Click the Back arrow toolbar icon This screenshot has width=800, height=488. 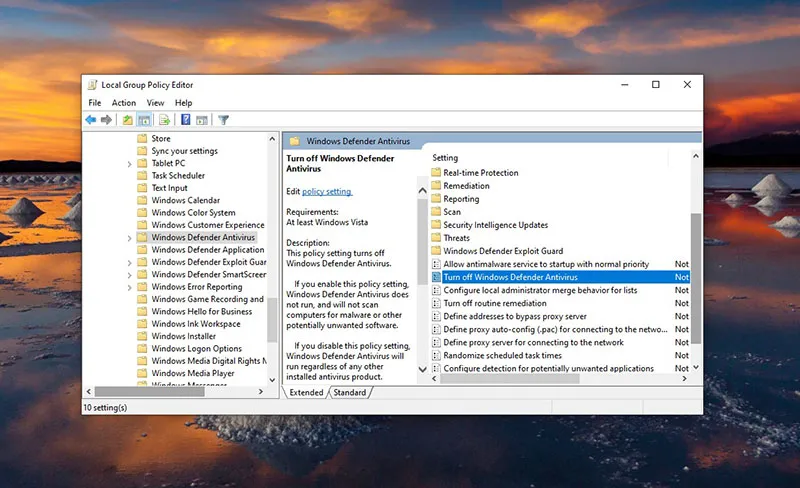point(91,120)
